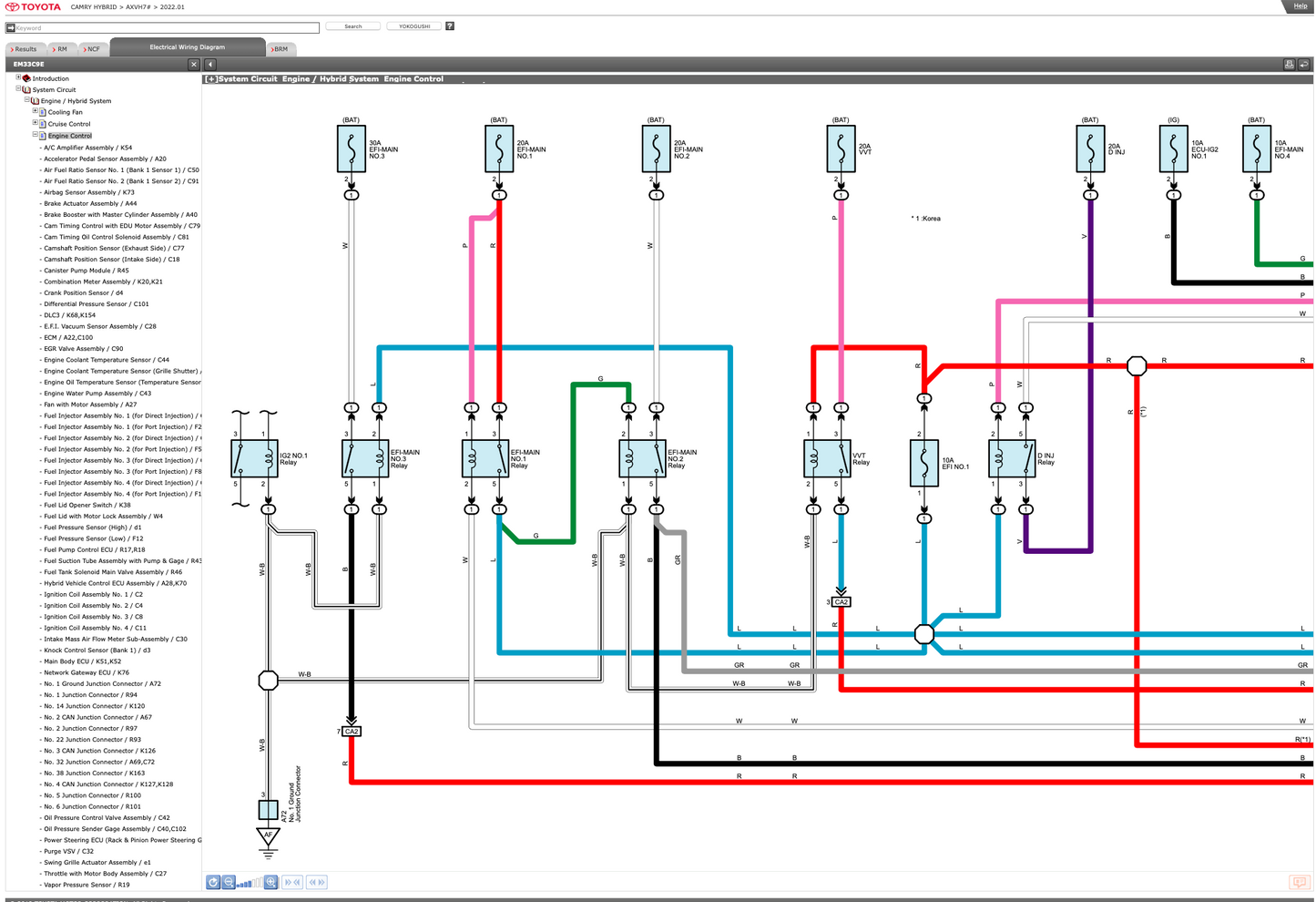The width and height of the screenshot is (1316, 902).
Task: Switch to the Results tab
Action: tap(25, 49)
